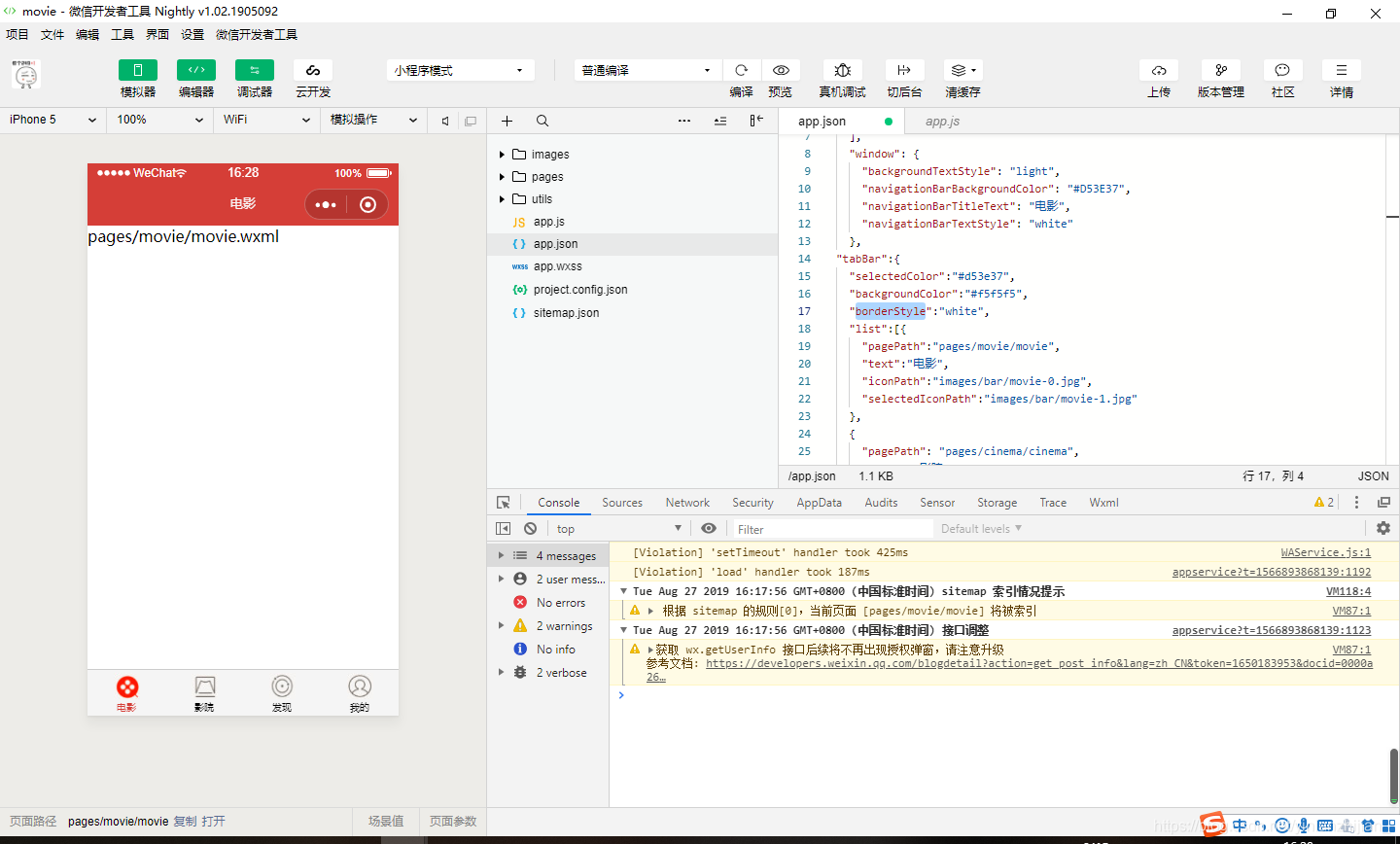The height and width of the screenshot is (844, 1400).
Task: Tap the 我的 tab in simulator
Action: pos(360,693)
